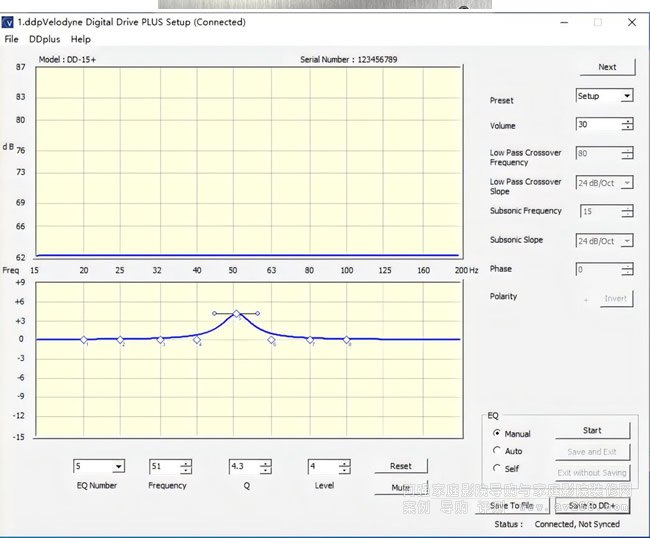Click the EQ band 4 diamond marker

tap(198, 340)
